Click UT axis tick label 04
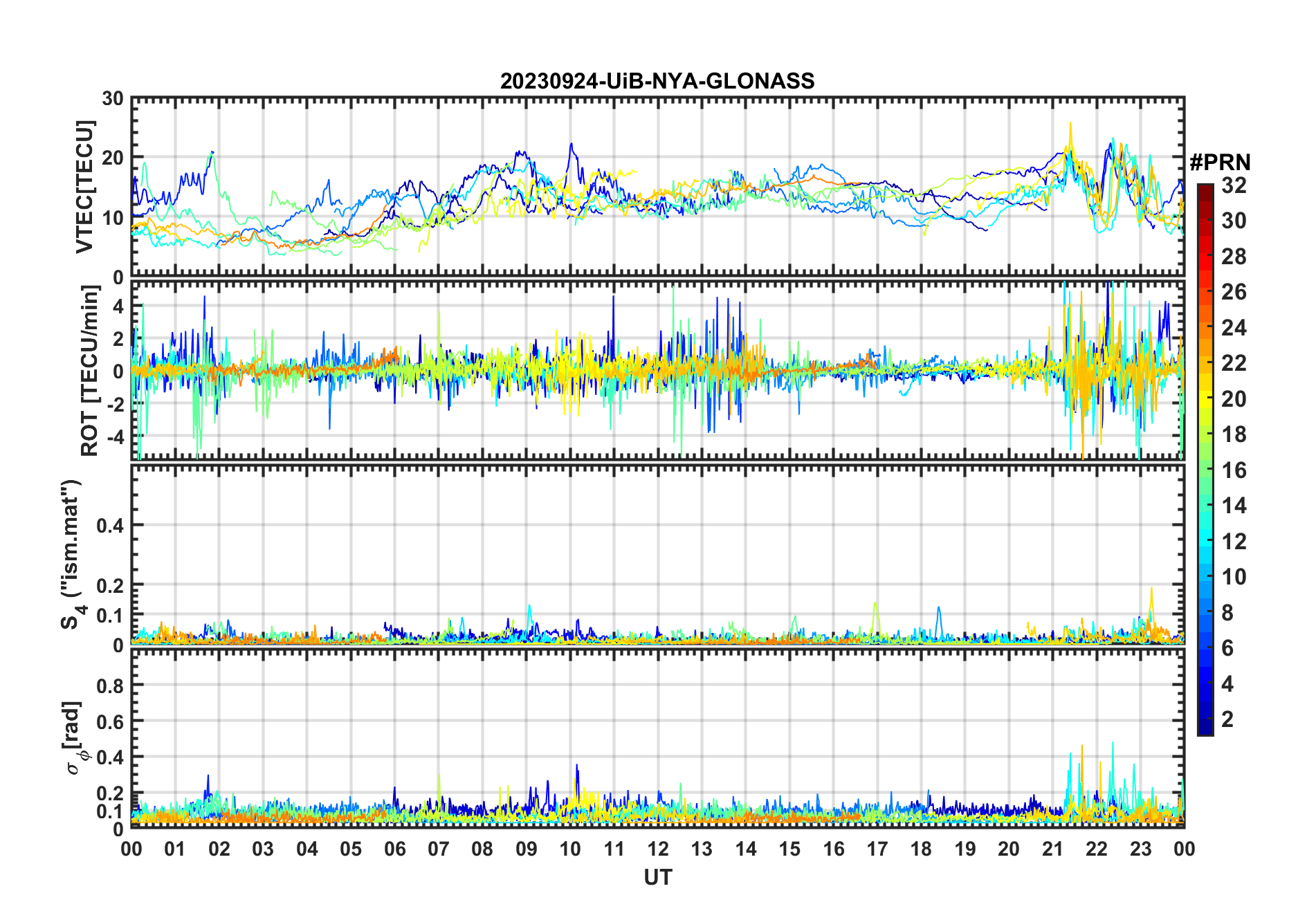 307,849
